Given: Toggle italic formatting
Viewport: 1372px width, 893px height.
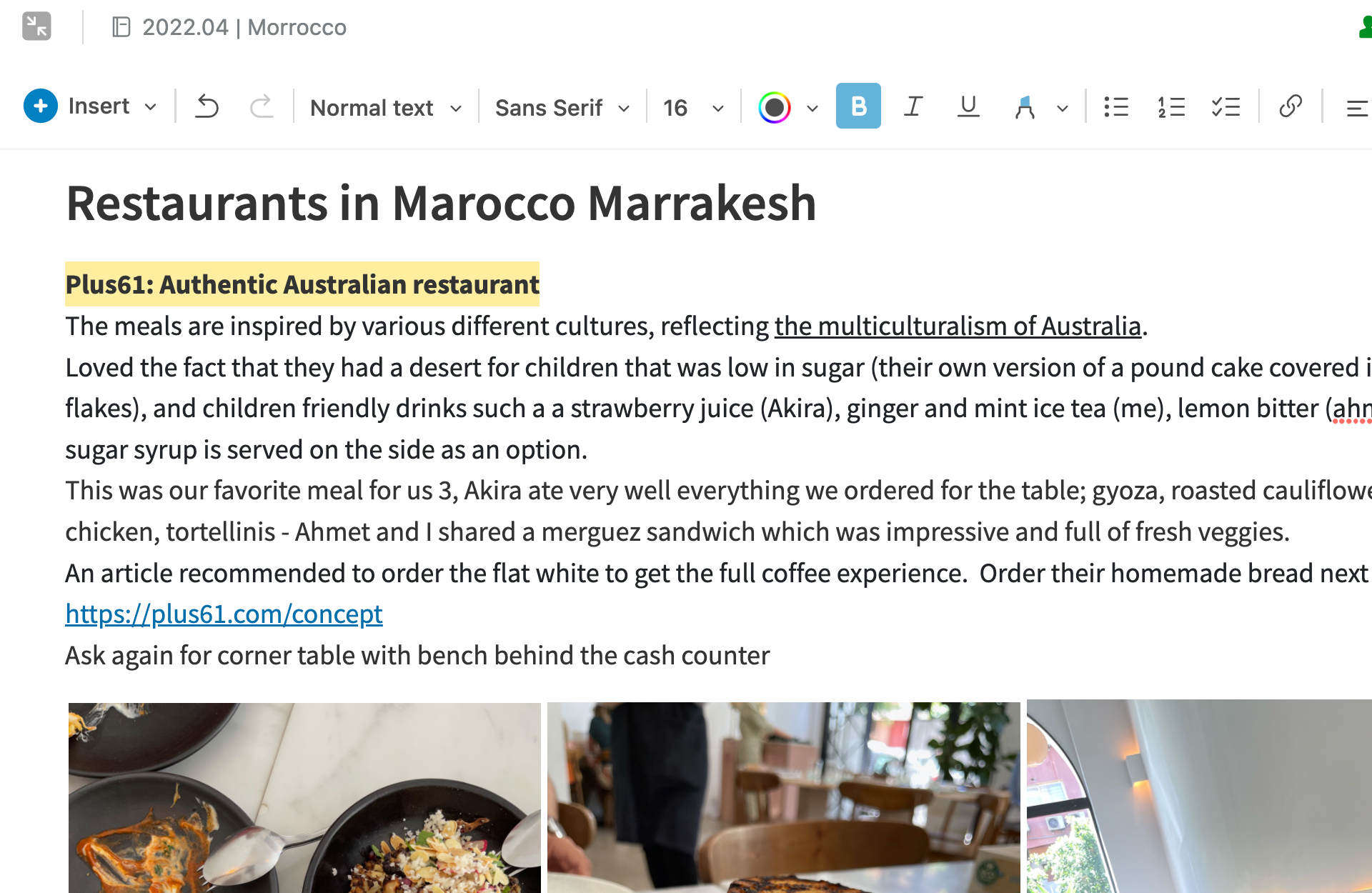Looking at the screenshot, I should click(x=913, y=106).
